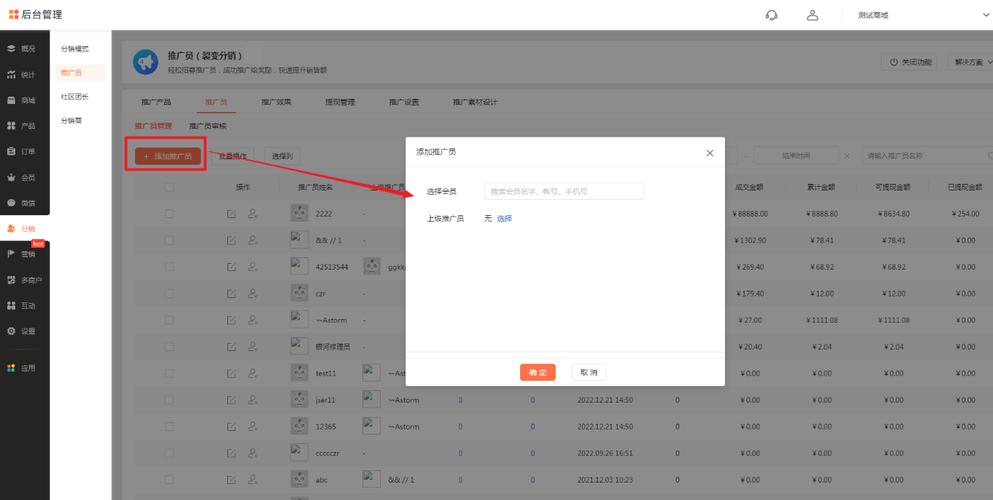This screenshot has width=993, height=500.
Task: Focus the 选择会员 member search field
Action: (564, 191)
